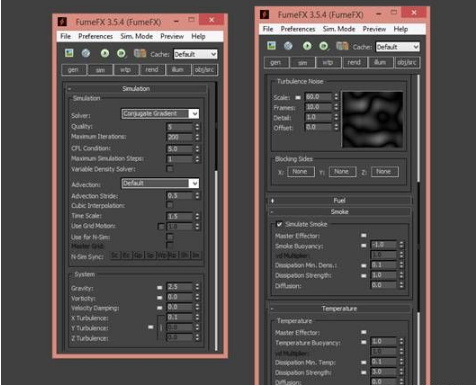
Task: Click Blocking Sides Y None button
Action: (342, 172)
